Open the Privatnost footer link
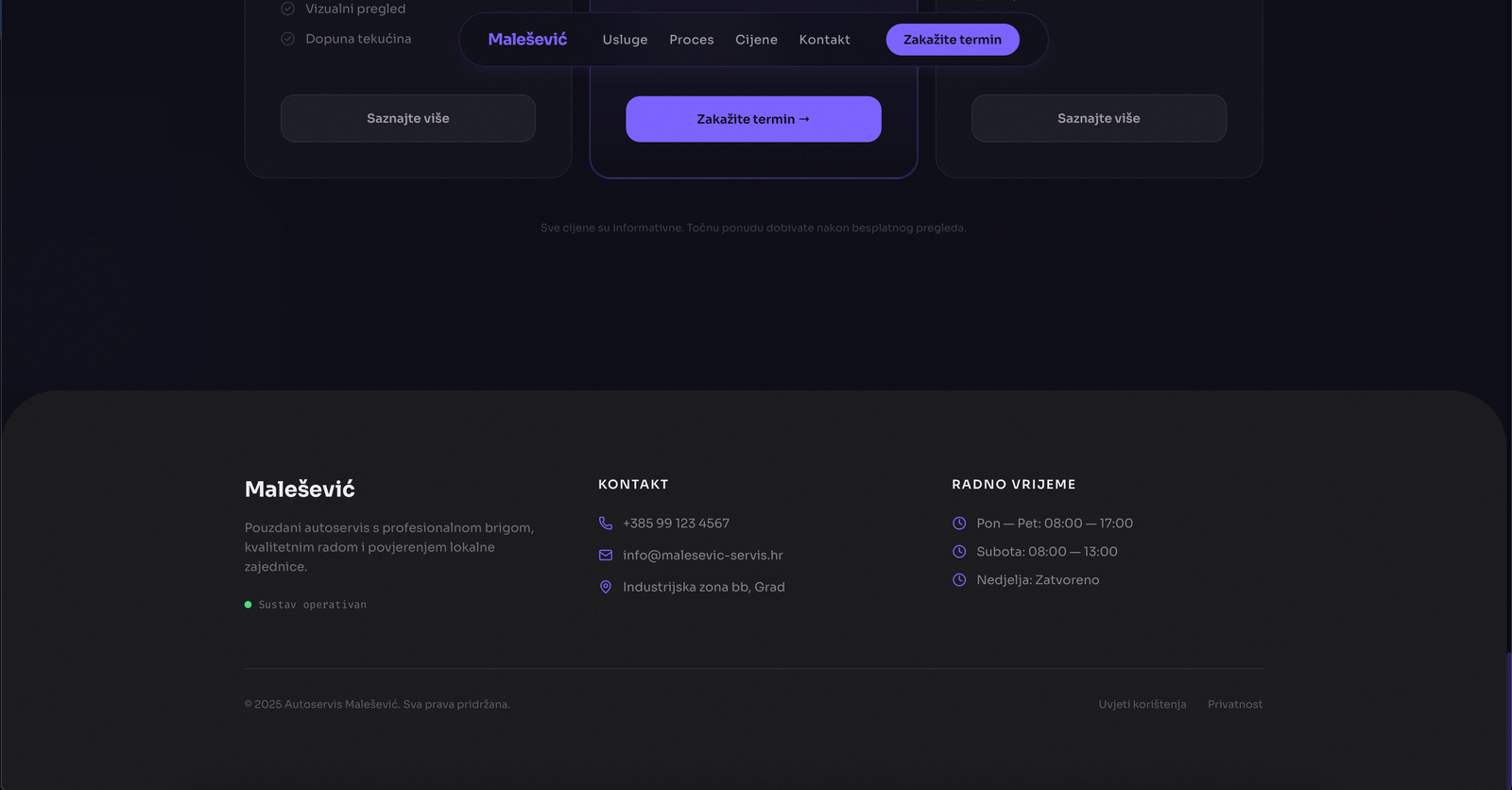This screenshot has width=1512, height=790. click(x=1234, y=704)
